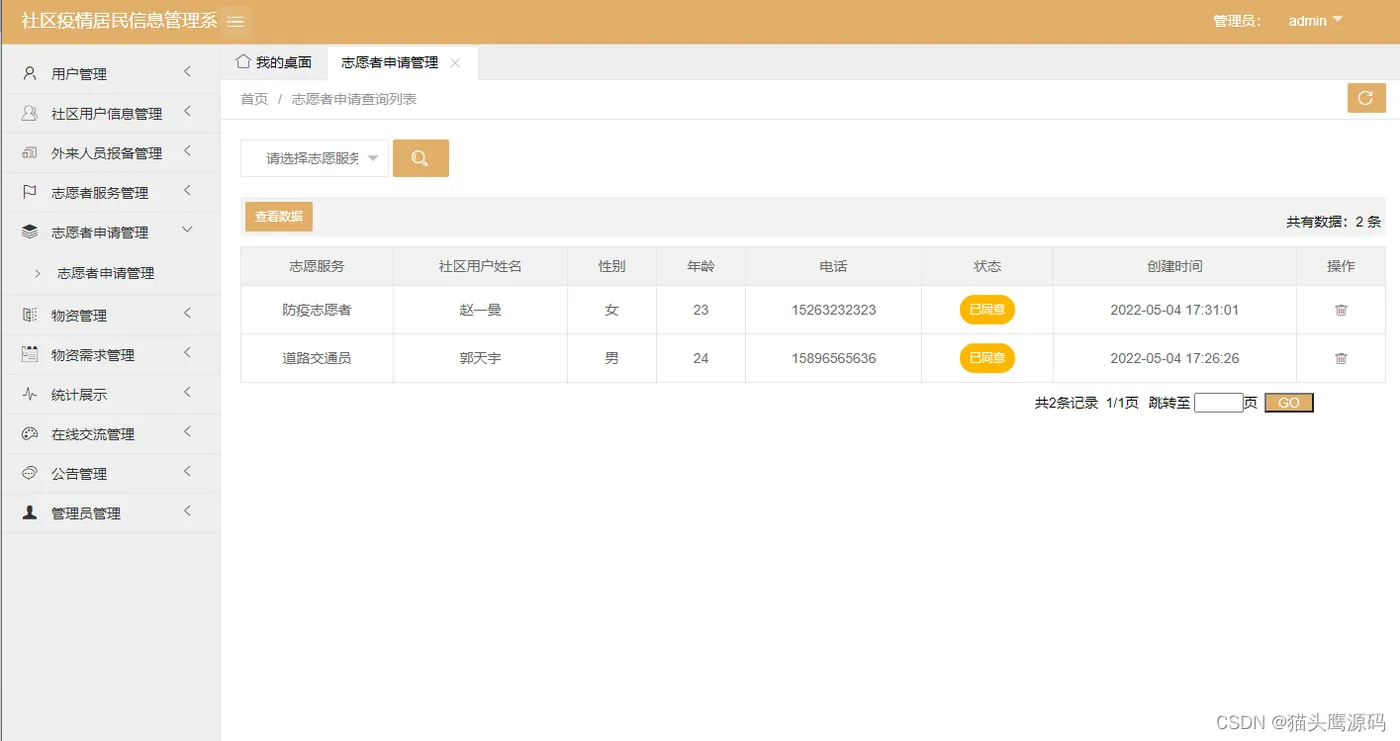The height and width of the screenshot is (741, 1400).
Task: Click the 状态 column header
Action: [x=987, y=266]
